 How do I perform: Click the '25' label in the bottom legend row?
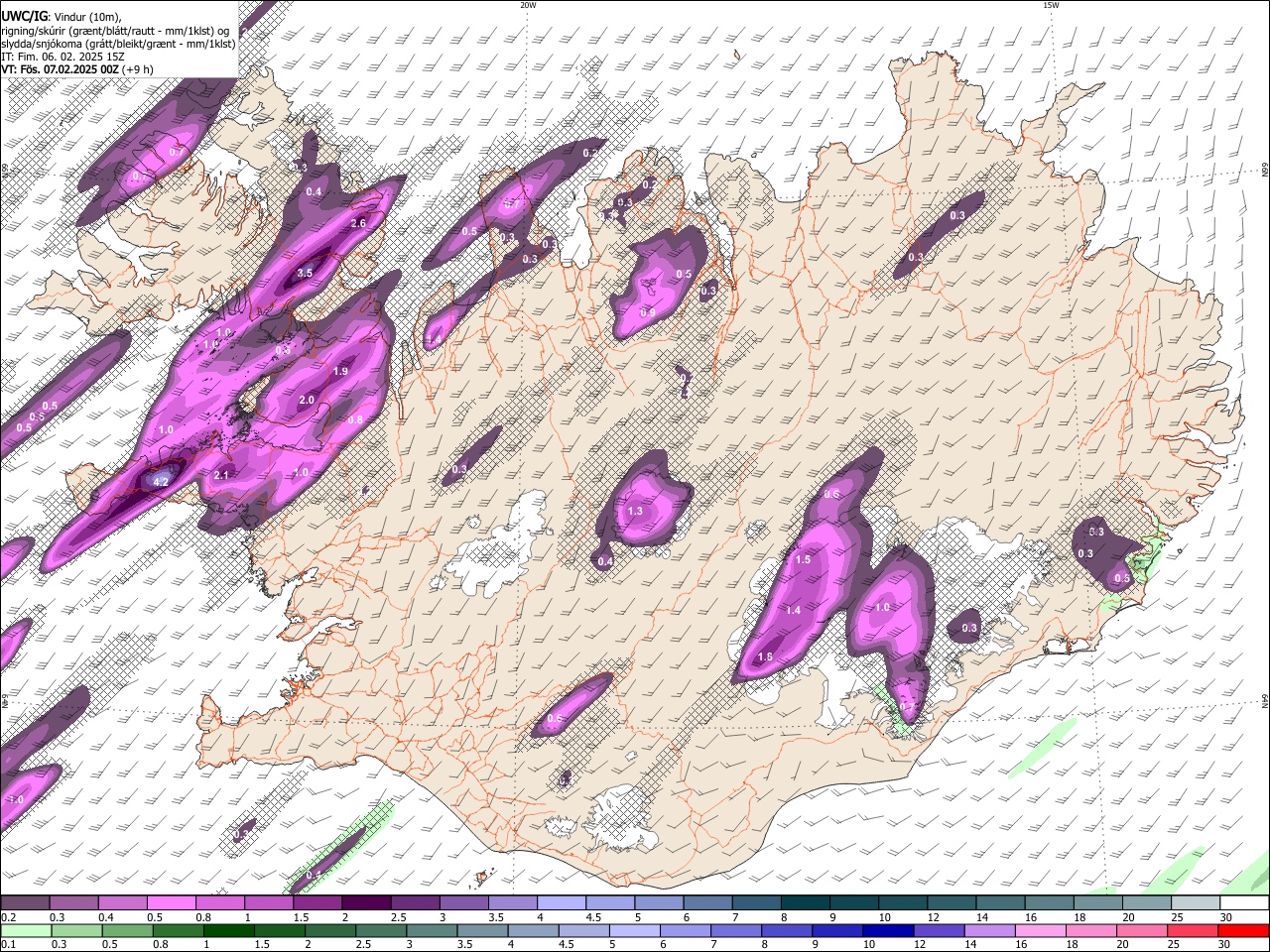click(x=1172, y=945)
